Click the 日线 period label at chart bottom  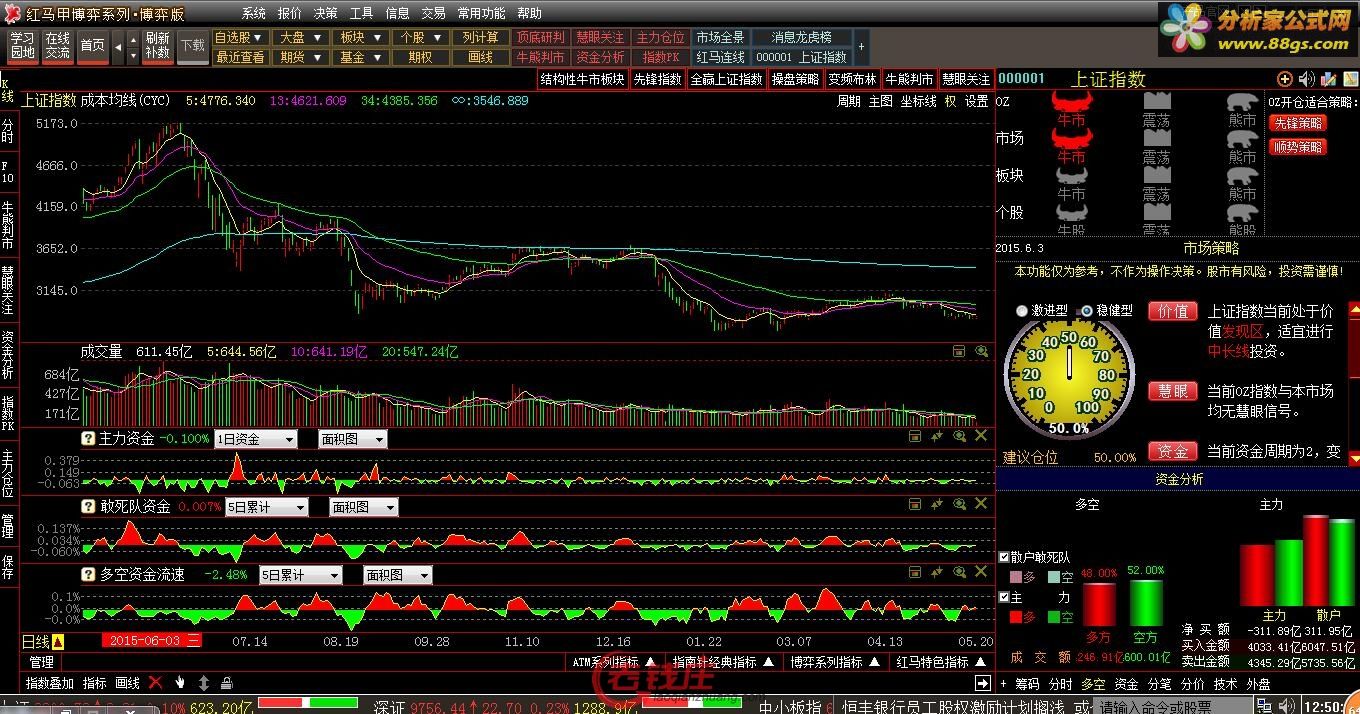coord(35,641)
